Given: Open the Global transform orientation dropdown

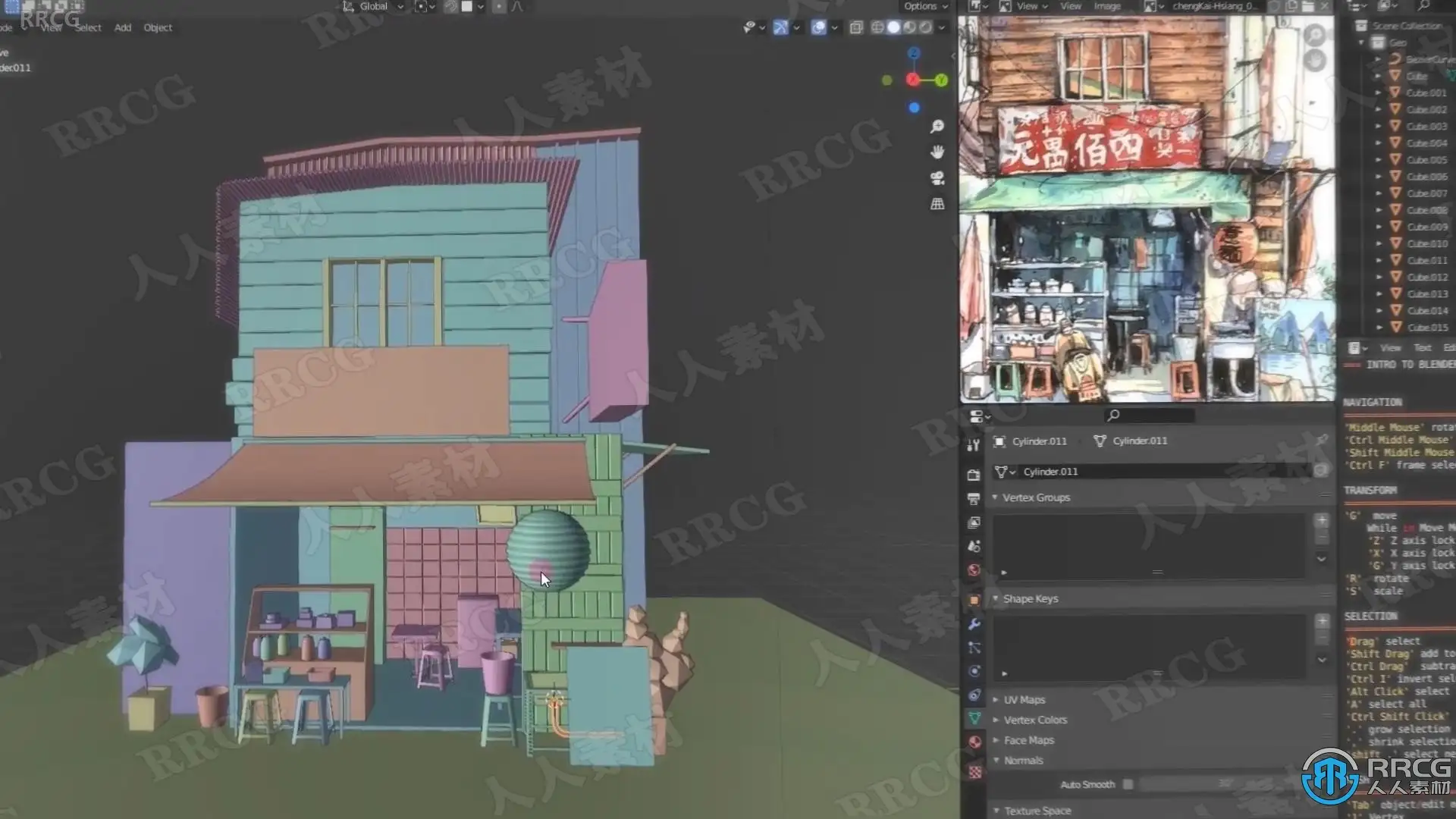Looking at the screenshot, I should (x=374, y=6).
